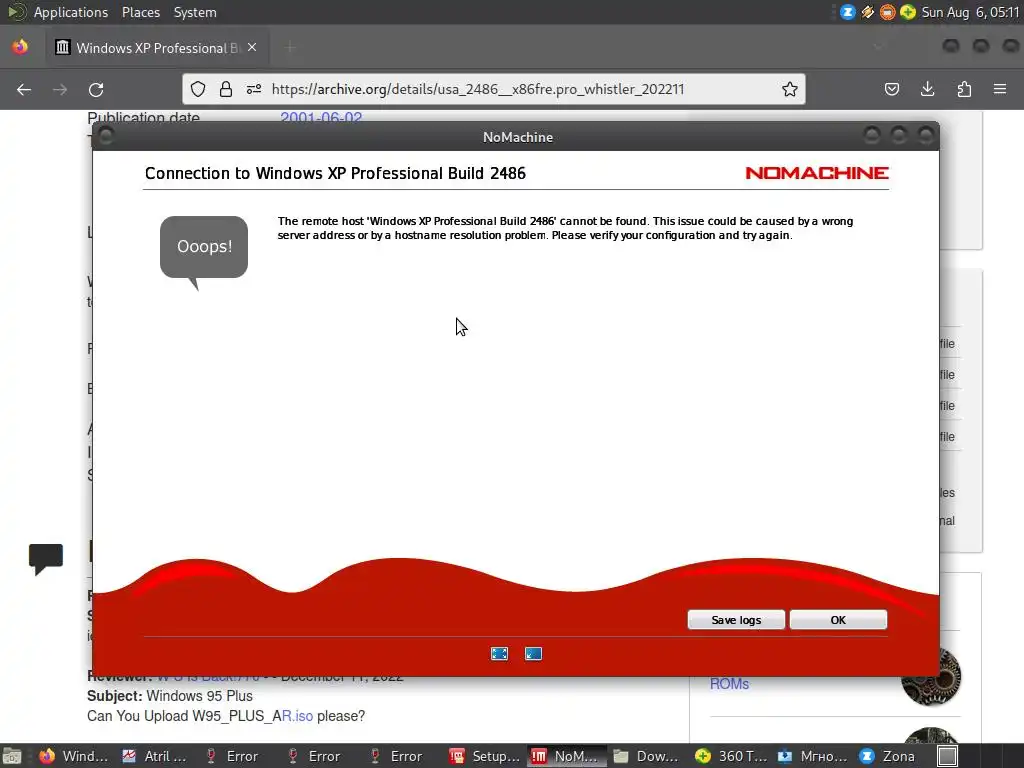
Task: Click the speech bubble reviews icon
Action: tap(46, 559)
